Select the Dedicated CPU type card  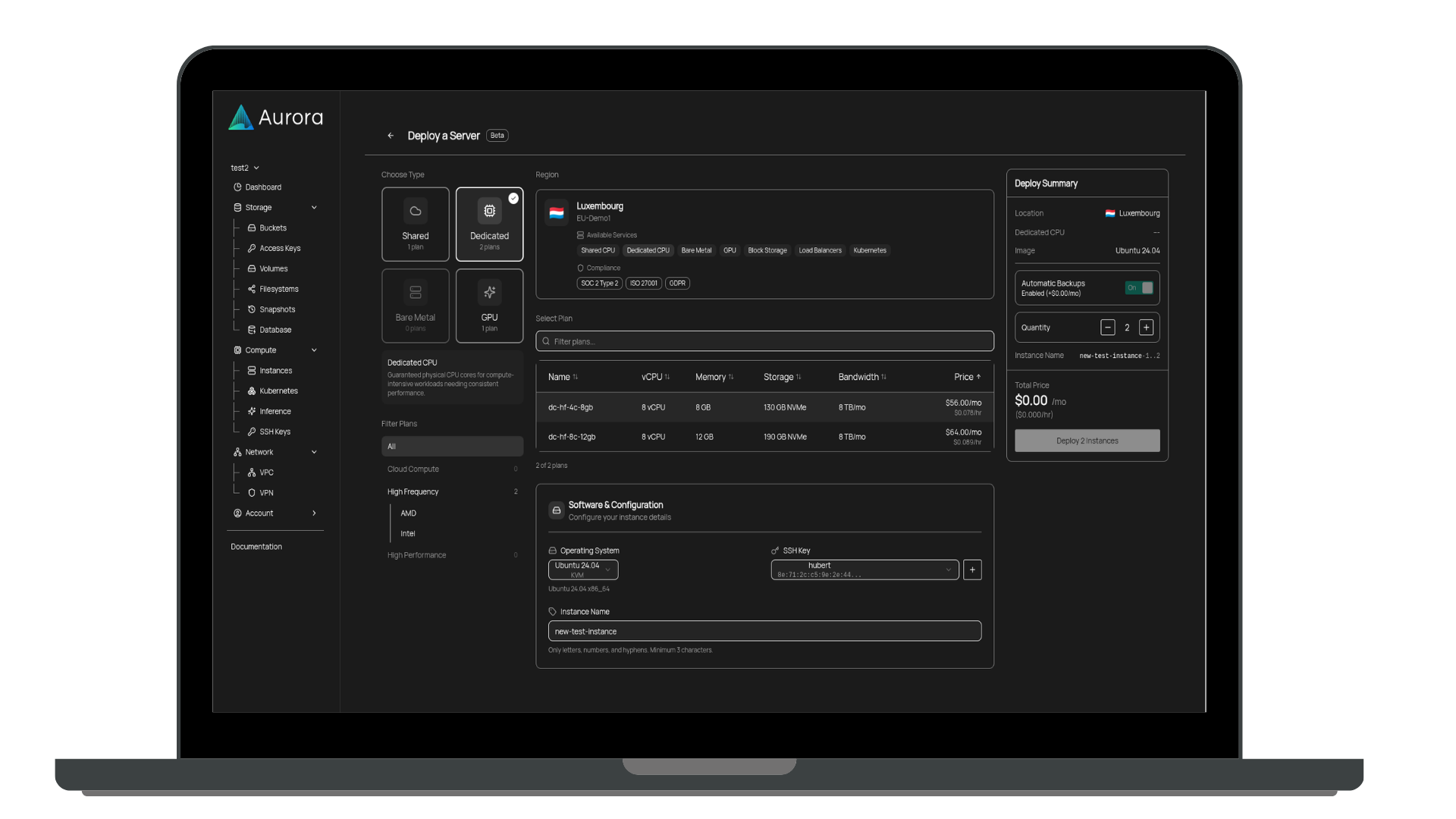[x=489, y=224]
